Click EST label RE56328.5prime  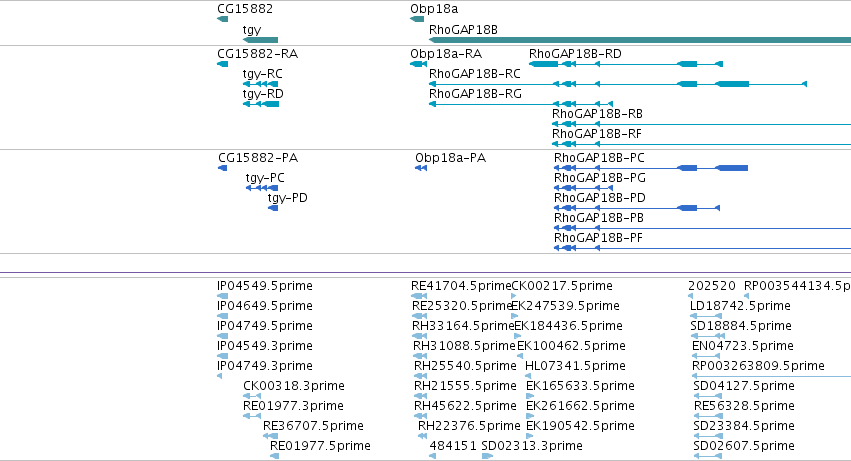(x=744, y=407)
